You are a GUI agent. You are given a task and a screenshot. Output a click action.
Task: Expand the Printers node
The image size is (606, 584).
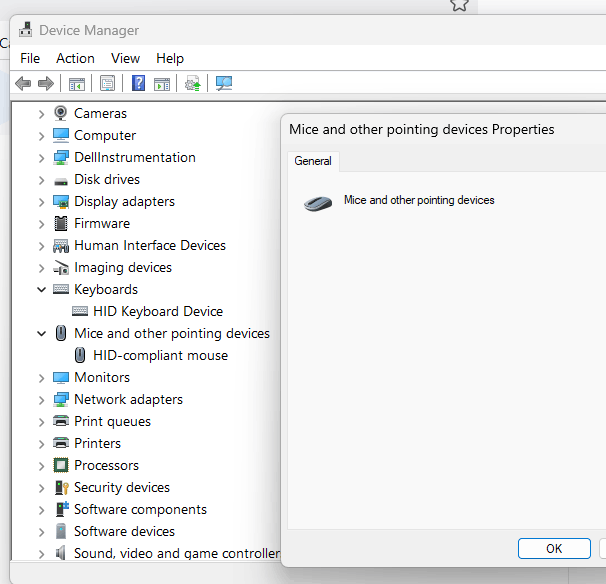click(41, 444)
